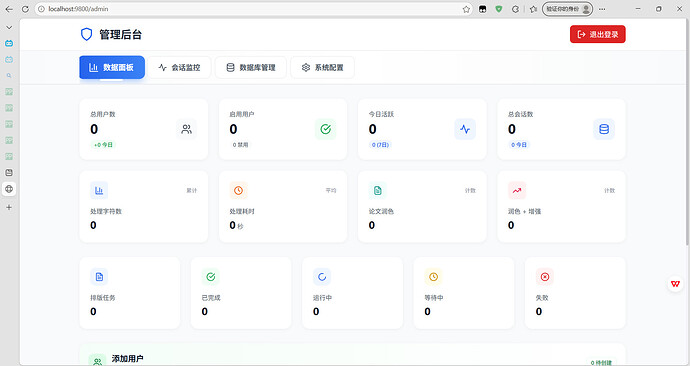
Task: Open the browser three-dot settings menu
Action: point(602,9)
